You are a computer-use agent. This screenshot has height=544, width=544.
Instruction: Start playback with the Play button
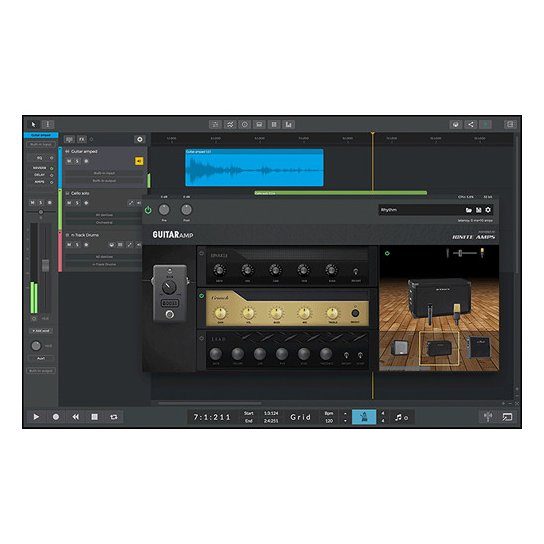[36, 417]
